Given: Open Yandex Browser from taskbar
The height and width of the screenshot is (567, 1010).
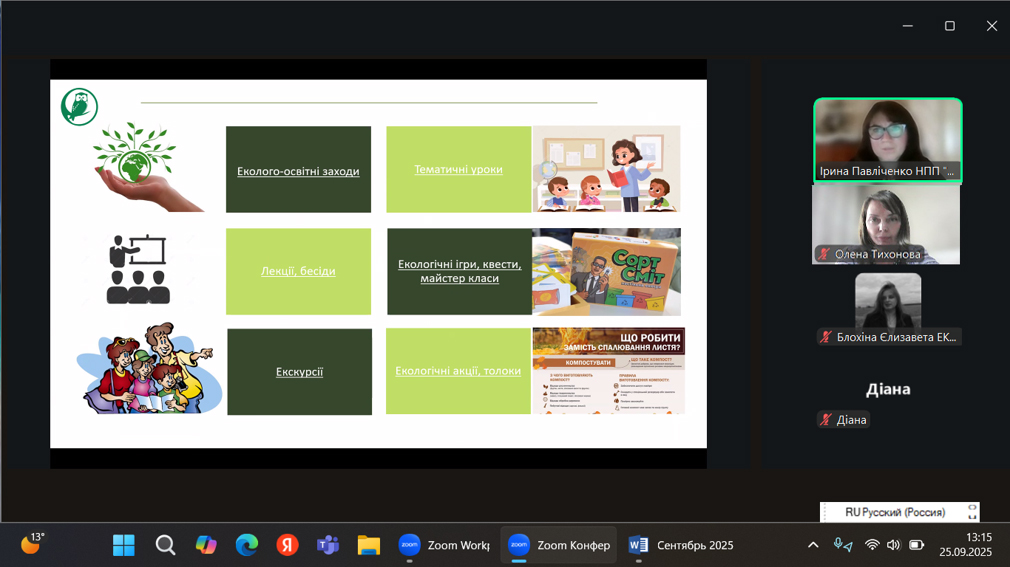Looking at the screenshot, I should [x=288, y=545].
